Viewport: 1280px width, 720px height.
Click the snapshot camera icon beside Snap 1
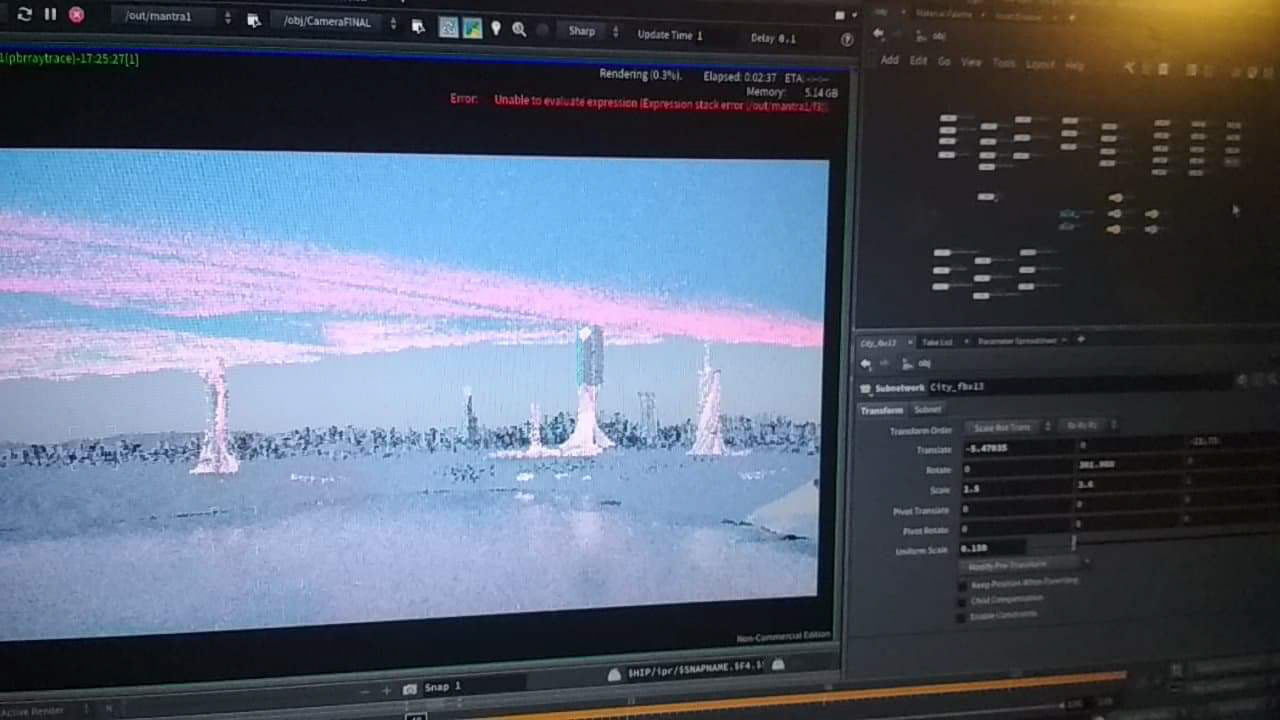(410, 689)
